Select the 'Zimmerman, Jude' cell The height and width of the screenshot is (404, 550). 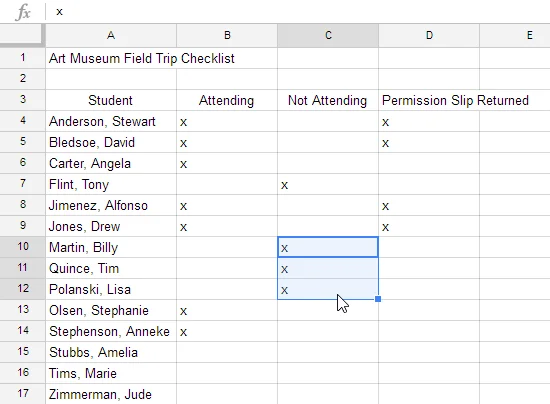coord(111,395)
